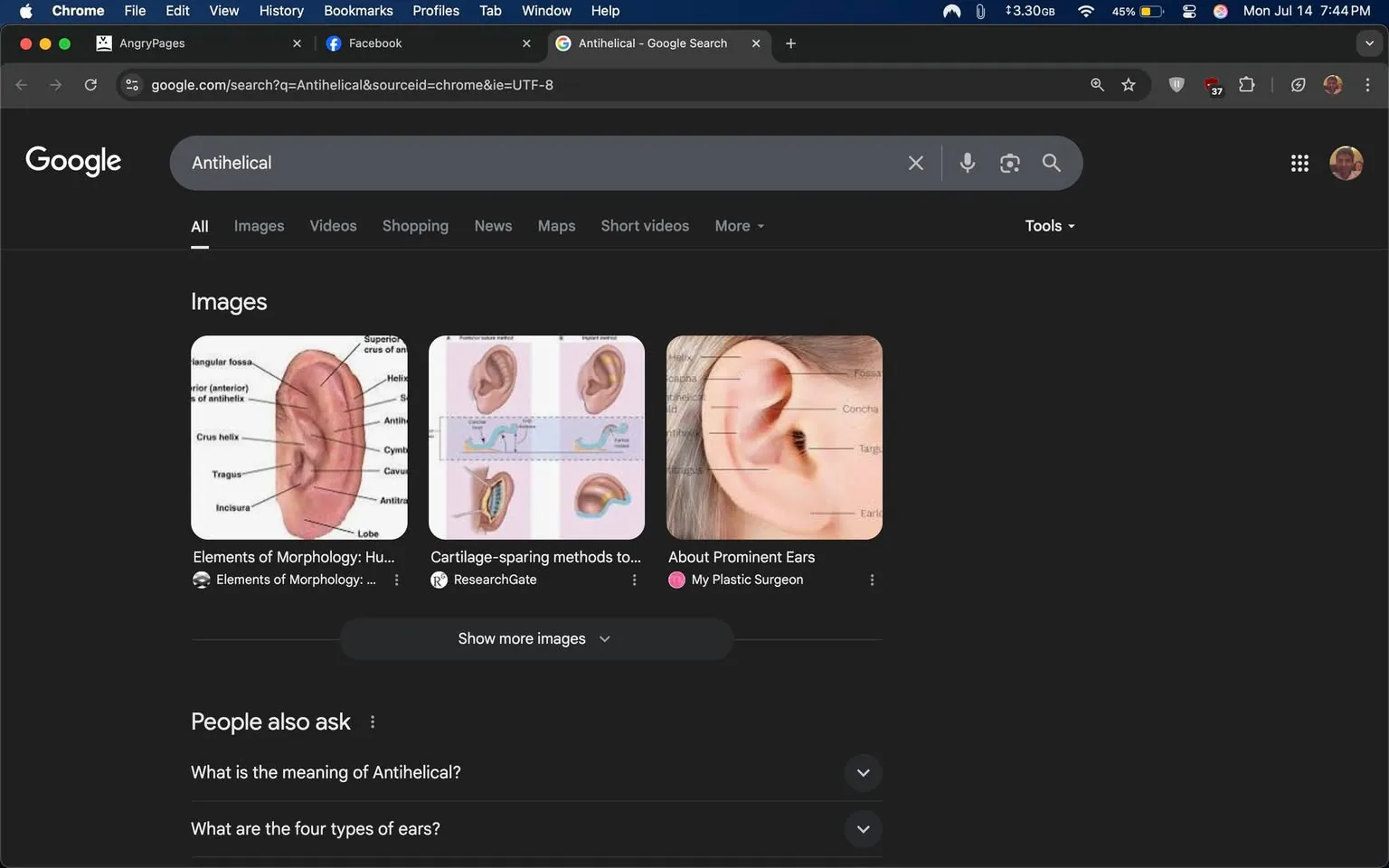The image size is (1389, 868).
Task: Run the search via the magnifier icon
Action: (1051, 163)
